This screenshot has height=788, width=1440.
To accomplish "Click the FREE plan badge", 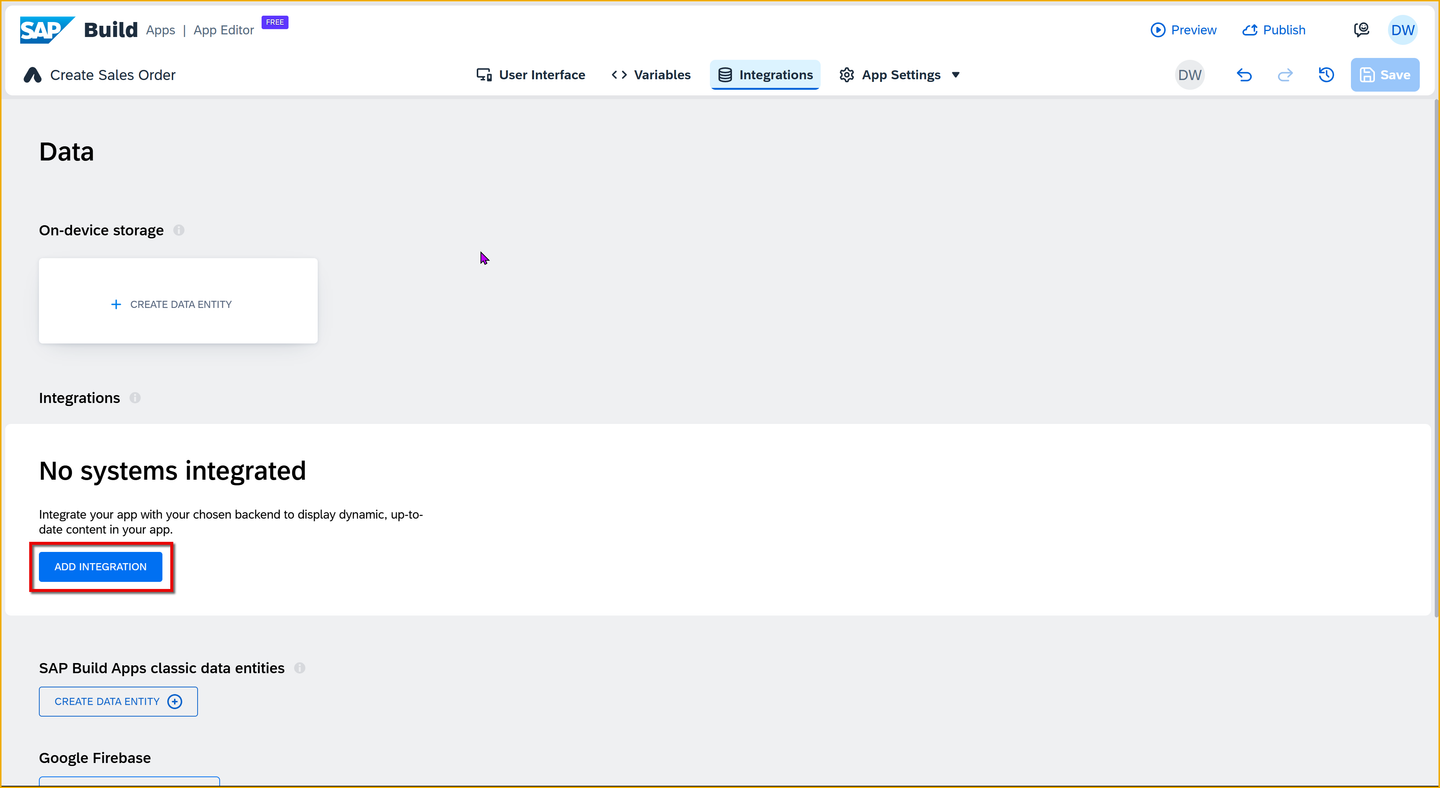I will pos(275,22).
